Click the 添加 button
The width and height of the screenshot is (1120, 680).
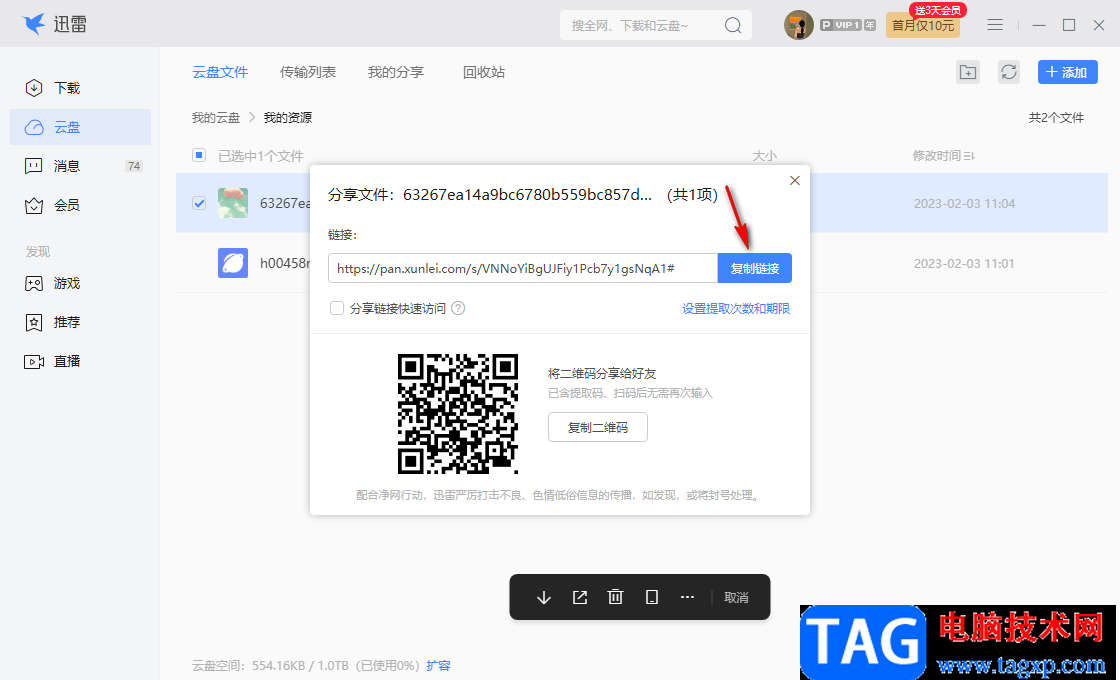pos(1067,72)
